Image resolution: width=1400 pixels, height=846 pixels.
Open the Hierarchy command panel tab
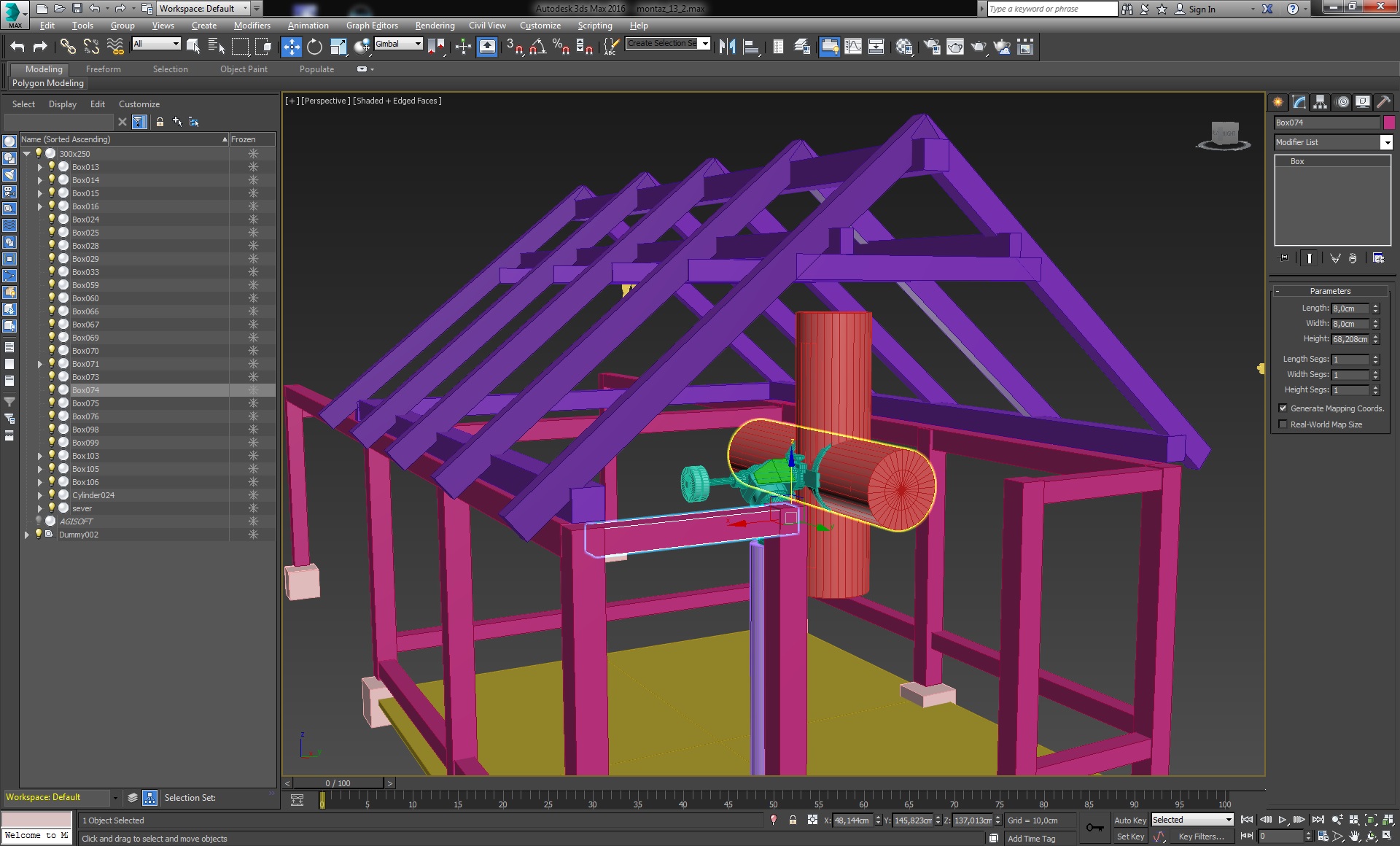coord(1321,102)
